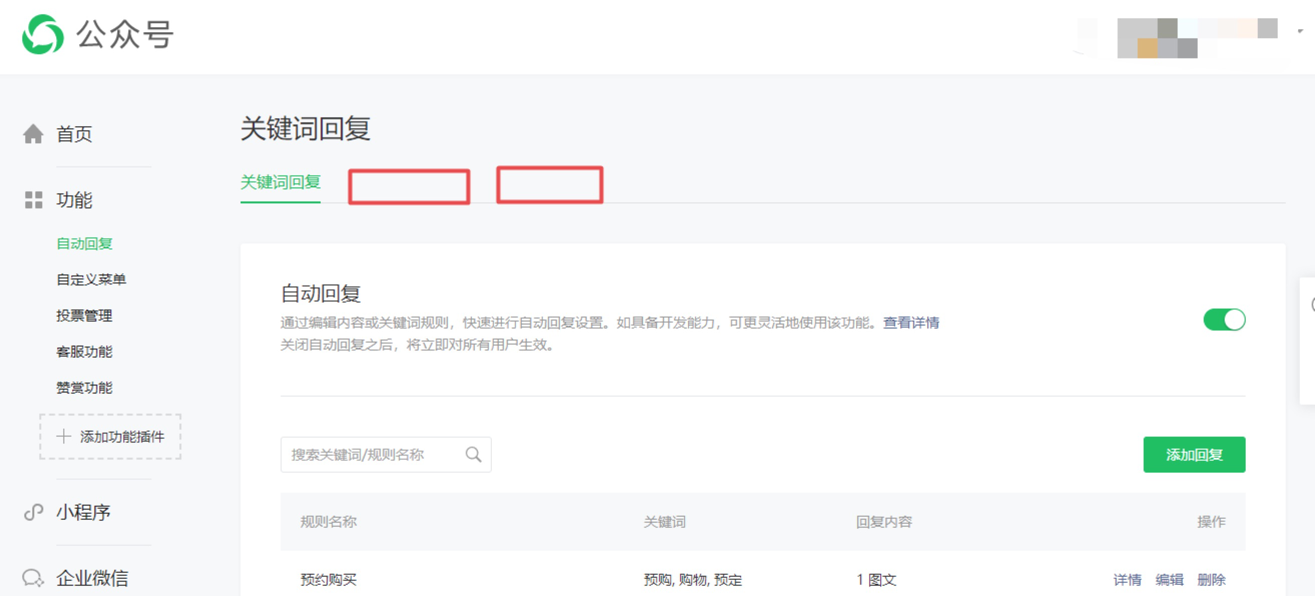This screenshot has width=1315, height=596.
Task: Click the 规则名称 column header
Action: click(328, 522)
